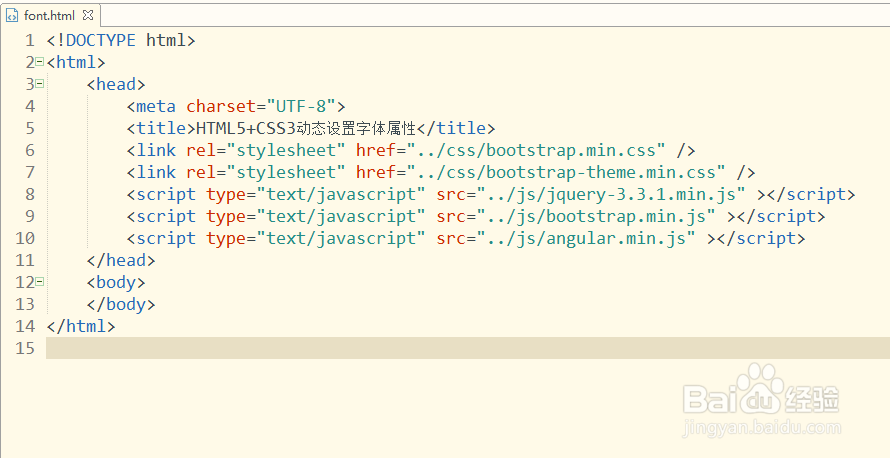Collapse the html element fold on line 2
This screenshot has height=458, width=890.
click(x=39, y=62)
